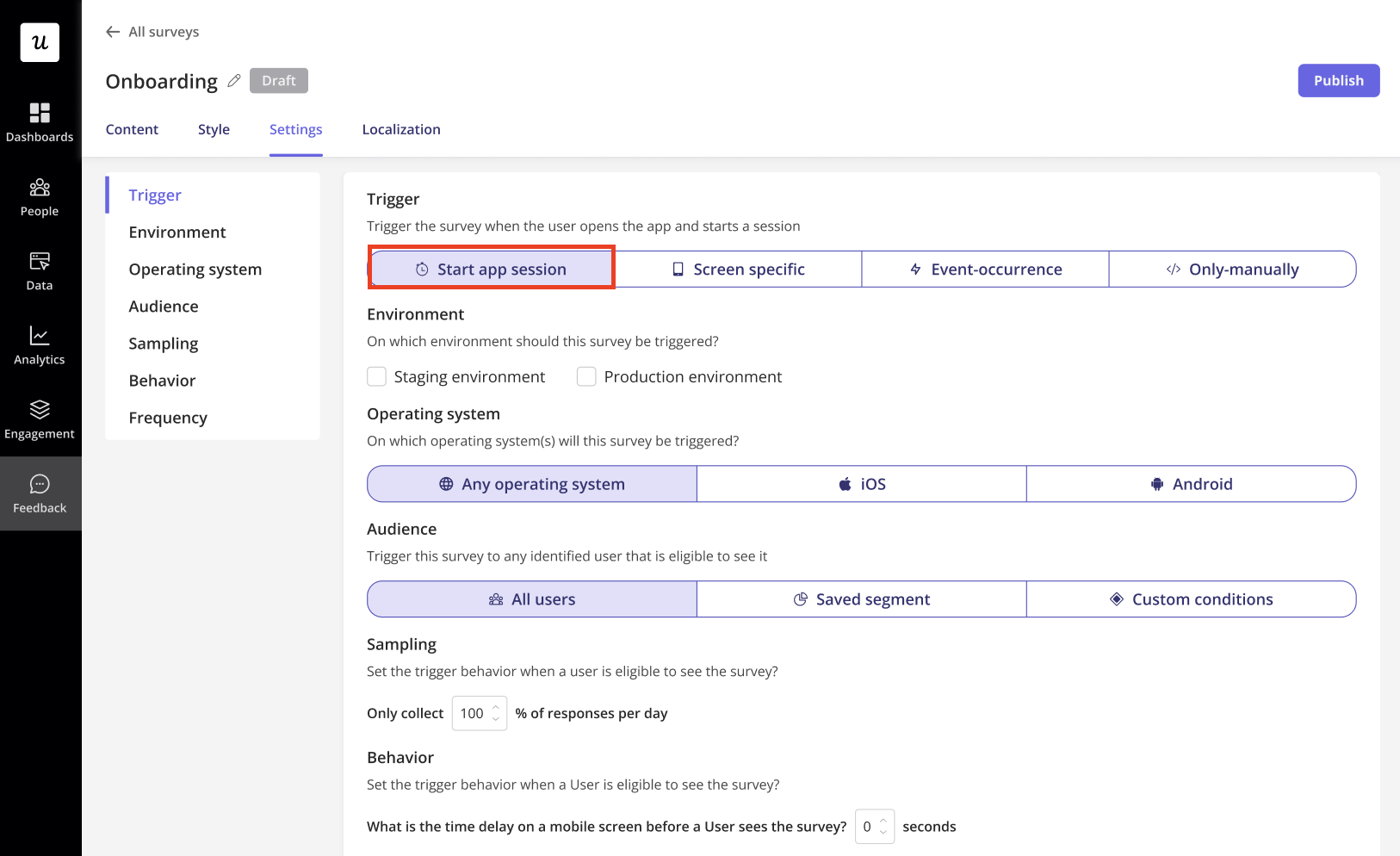
Task: Choose Android operating system
Action: point(1192,484)
